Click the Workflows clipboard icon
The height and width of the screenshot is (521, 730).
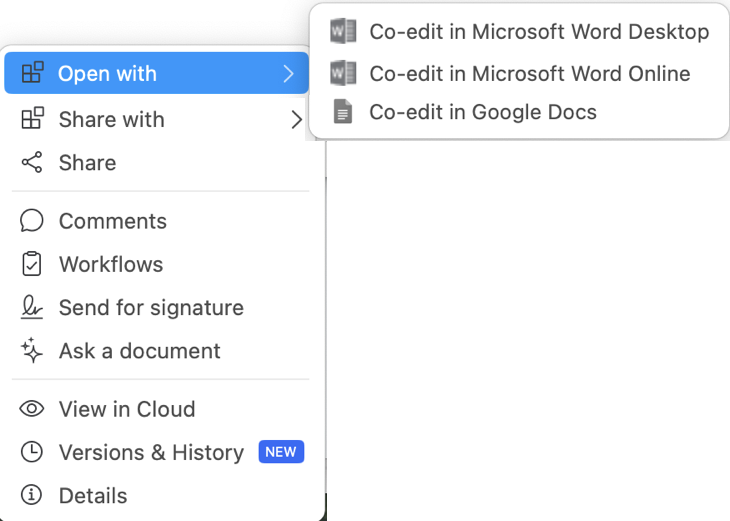(32, 264)
